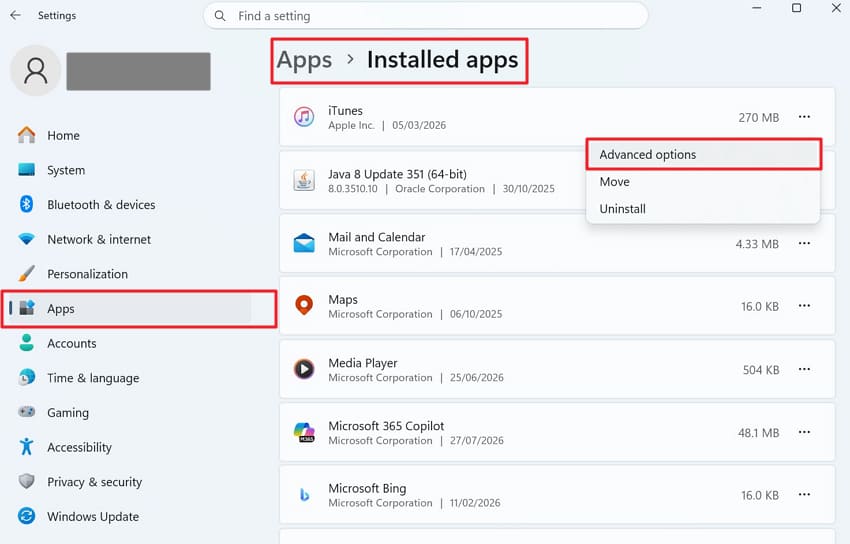Open Time & language settings
Viewport: 850px width, 544px height.
(x=93, y=378)
